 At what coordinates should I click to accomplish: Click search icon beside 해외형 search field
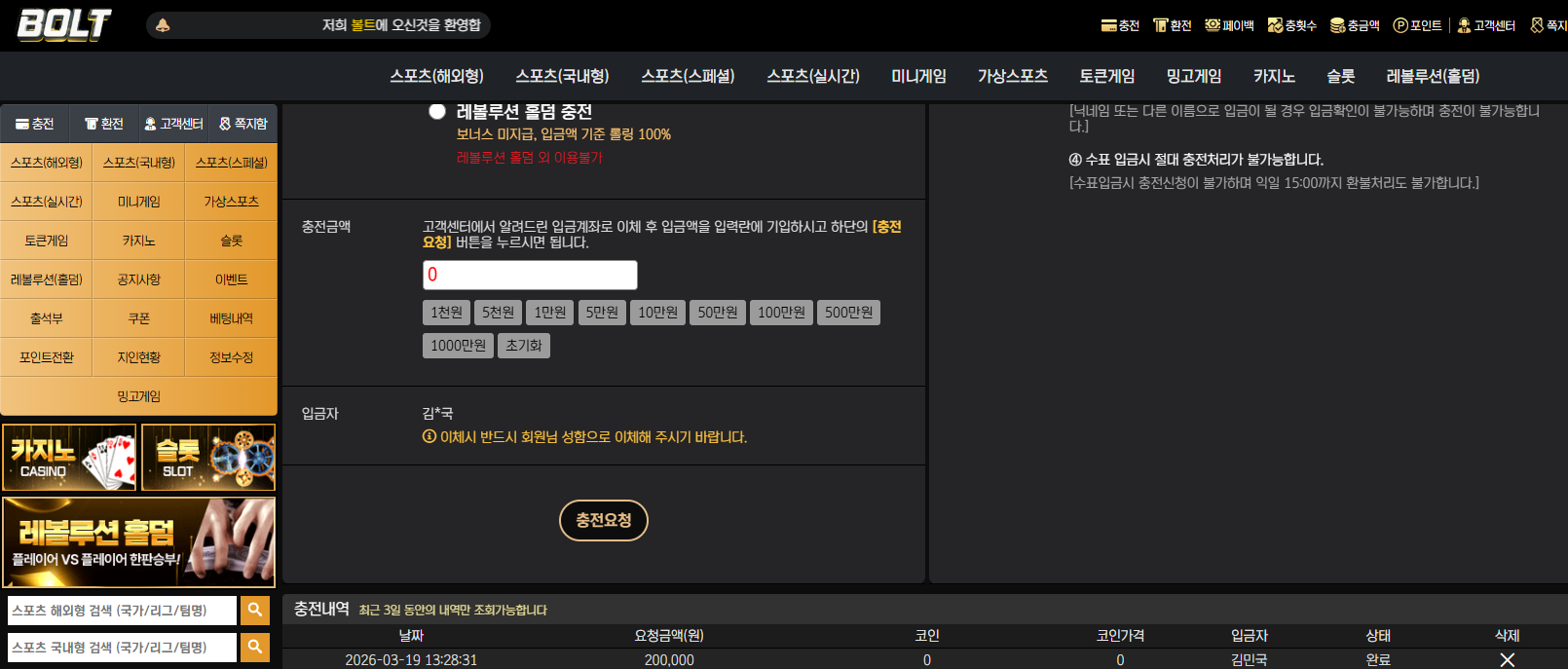click(255, 611)
